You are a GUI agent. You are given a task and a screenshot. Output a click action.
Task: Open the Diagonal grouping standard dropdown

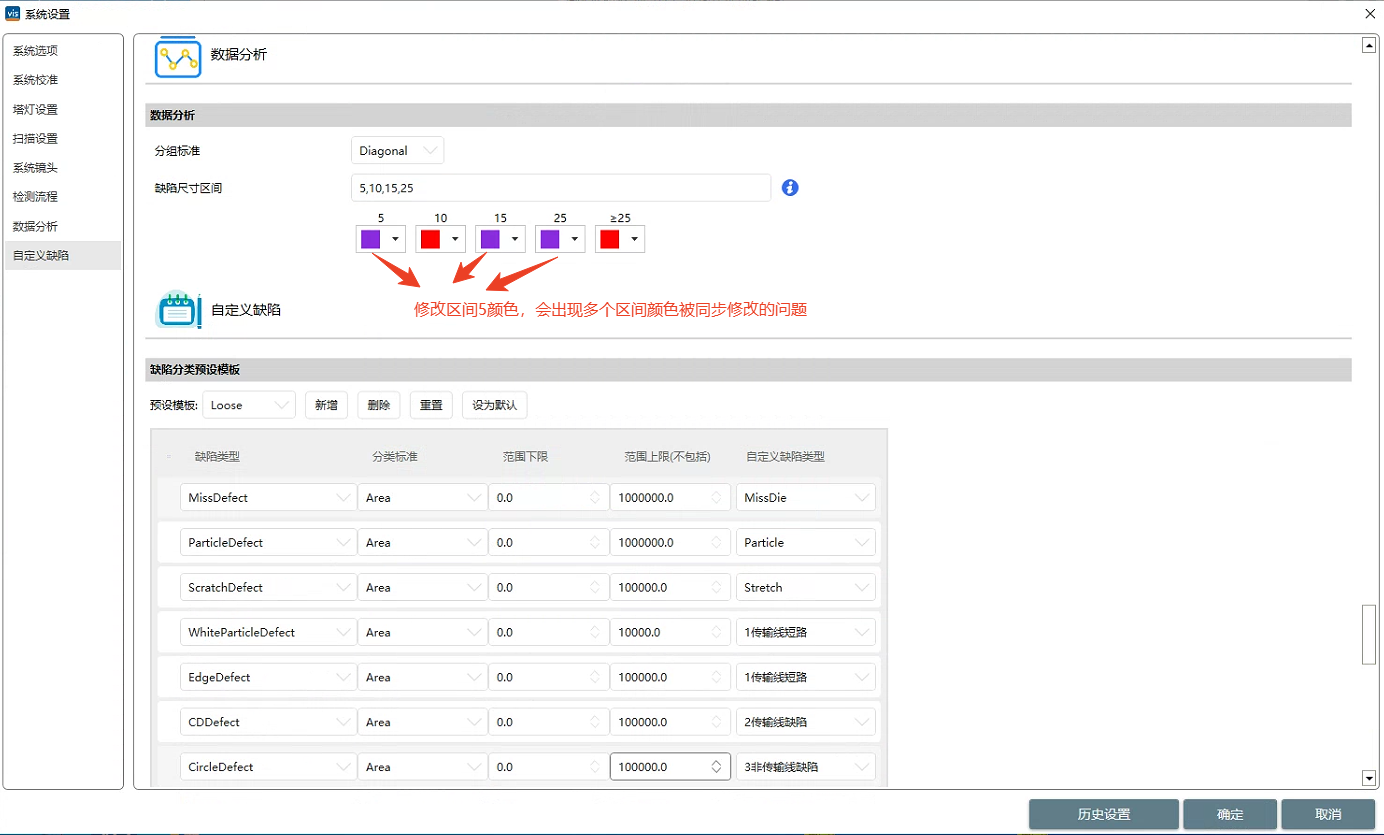tap(397, 151)
